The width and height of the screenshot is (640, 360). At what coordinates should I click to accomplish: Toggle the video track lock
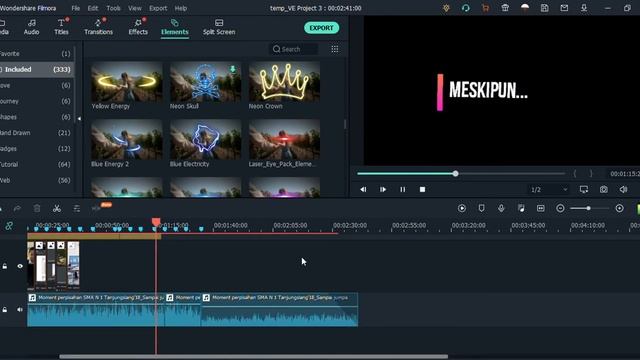point(5,266)
